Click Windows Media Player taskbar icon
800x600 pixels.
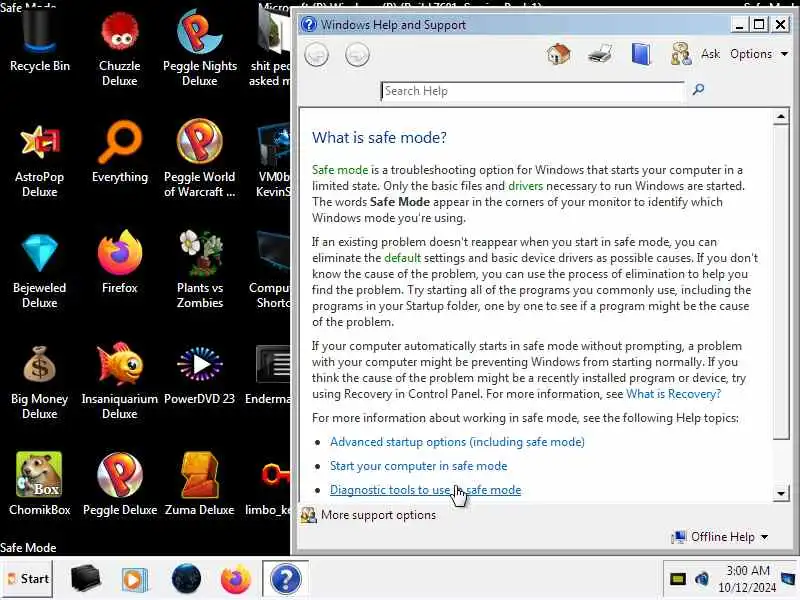[134, 580]
